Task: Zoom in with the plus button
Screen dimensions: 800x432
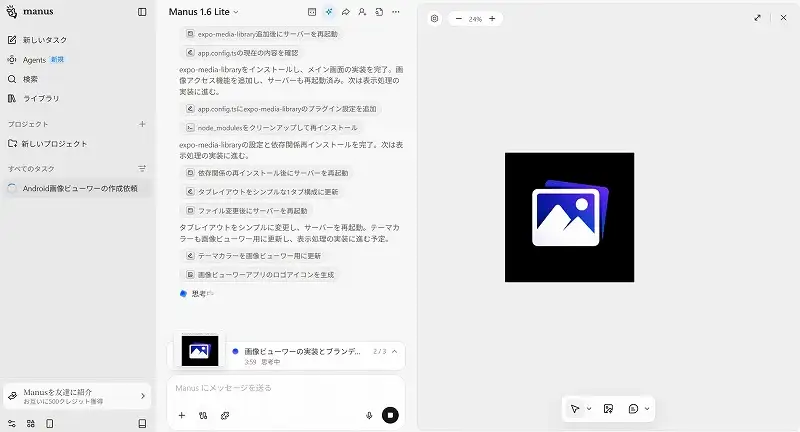Action: [492, 19]
